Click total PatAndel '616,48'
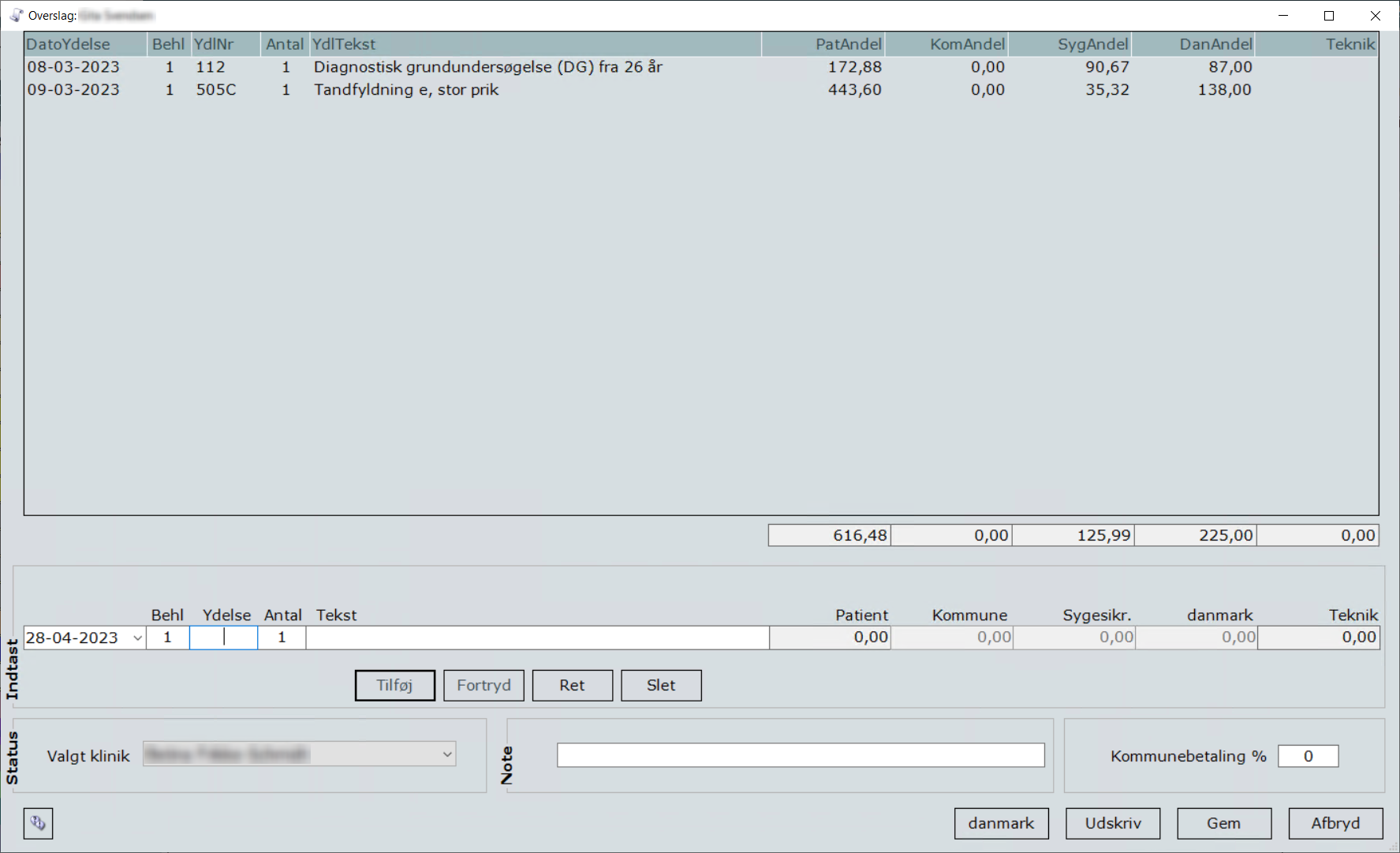Screen dimensions: 1400x853 point(830,535)
